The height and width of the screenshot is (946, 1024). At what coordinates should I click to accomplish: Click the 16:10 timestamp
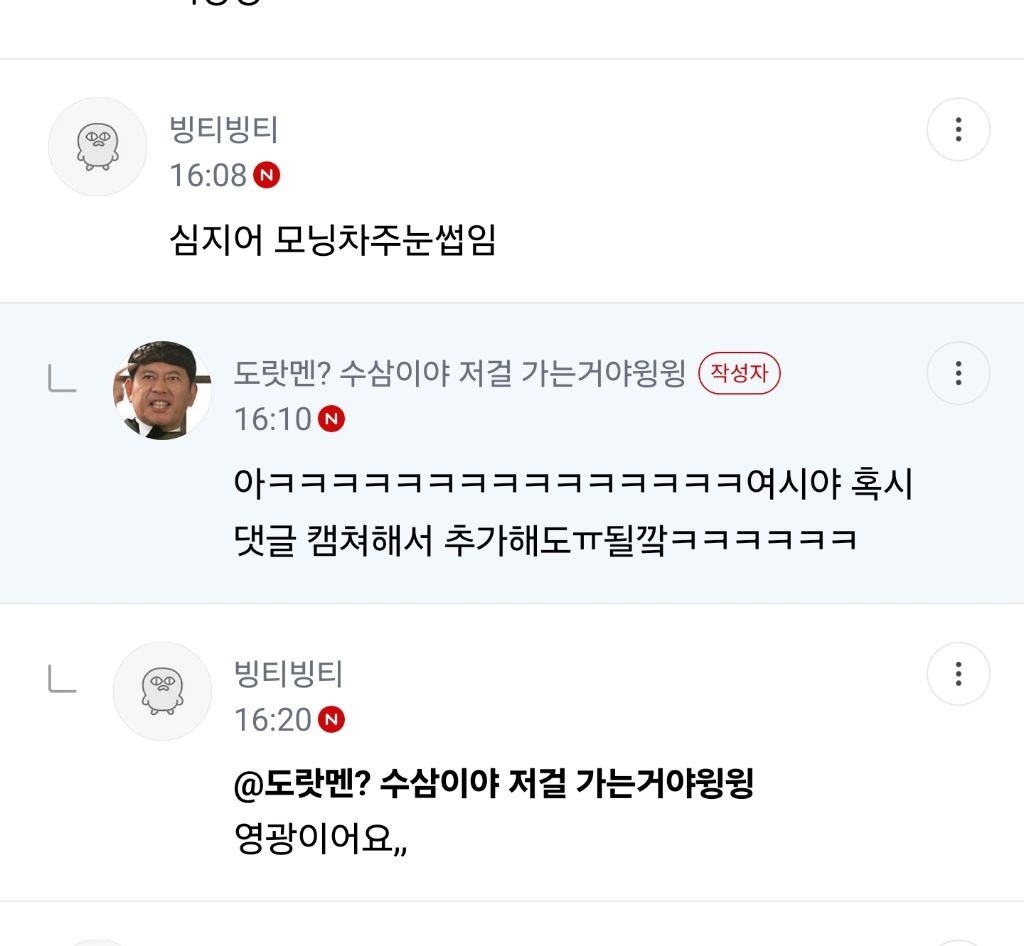pyautogui.click(x=273, y=419)
